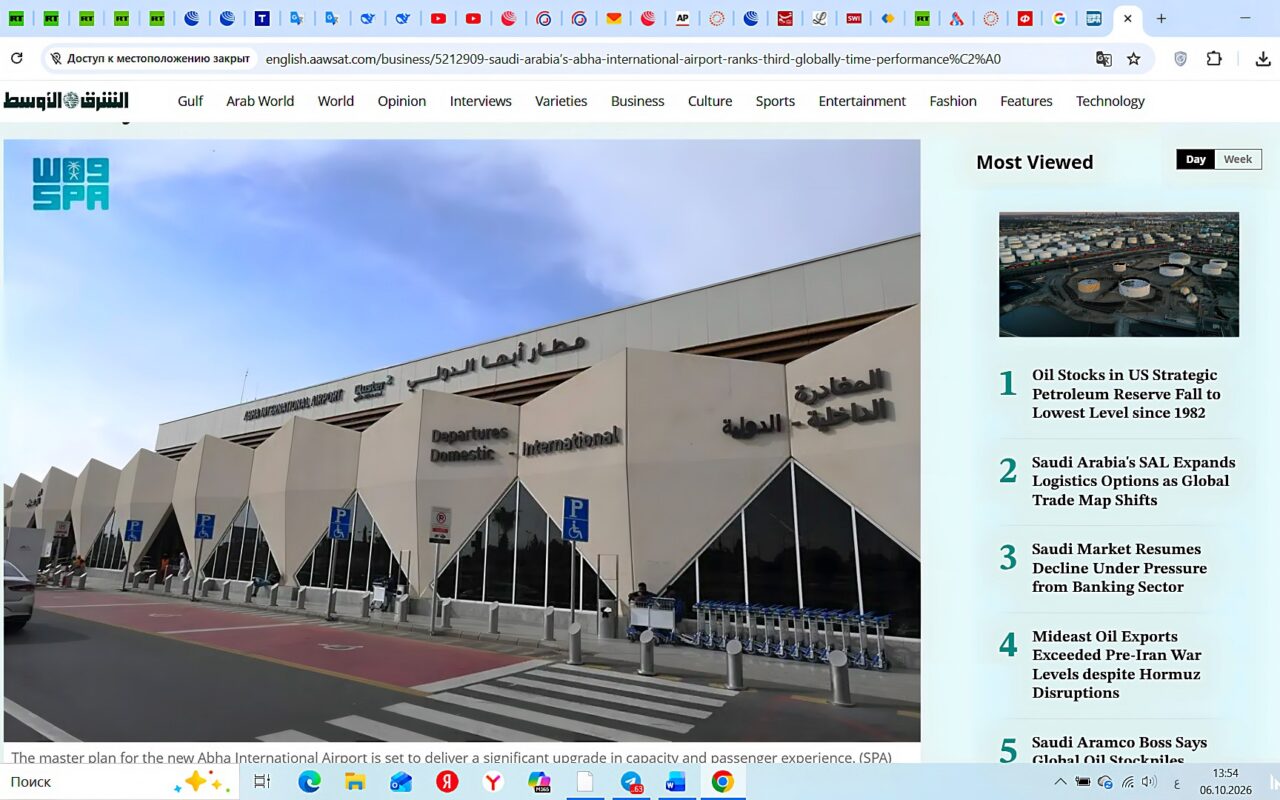Screen dimensions: 1280x800
Task: Bookmark this page with the star icon
Action: click(x=1134, y=59)
